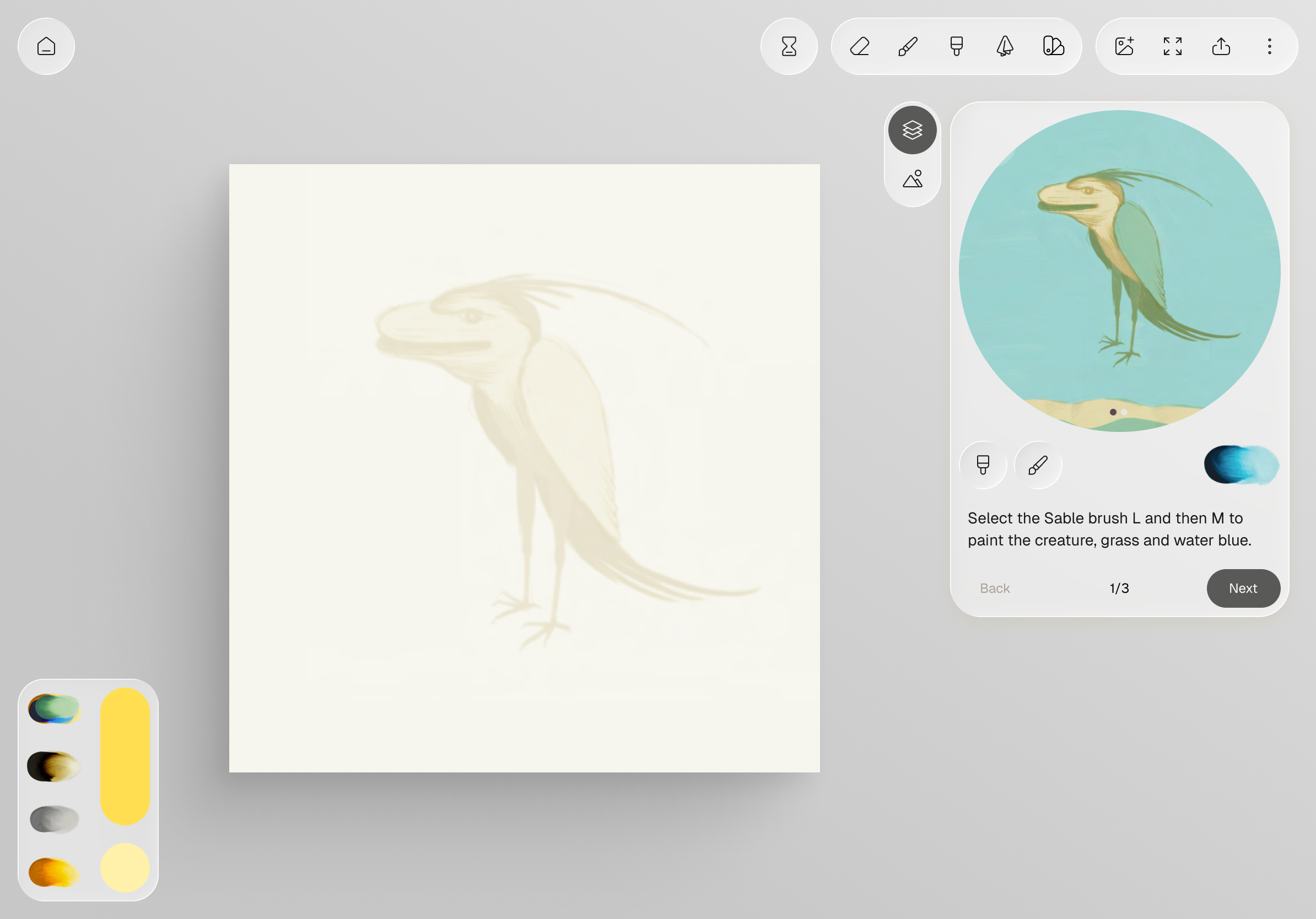The width and height of the screenshot is (1316, 919).
Task: Open the share/export option
Action: tap(1221, 46)
